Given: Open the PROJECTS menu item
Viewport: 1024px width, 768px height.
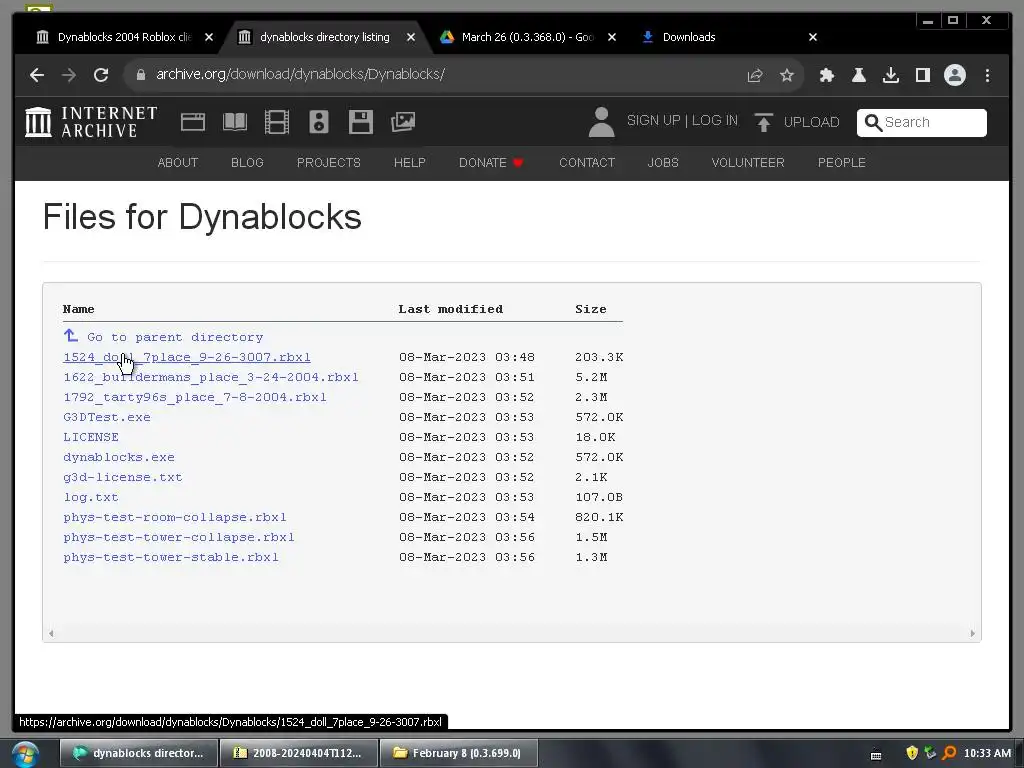Looking at the screenshot, I should coord(328,163).
